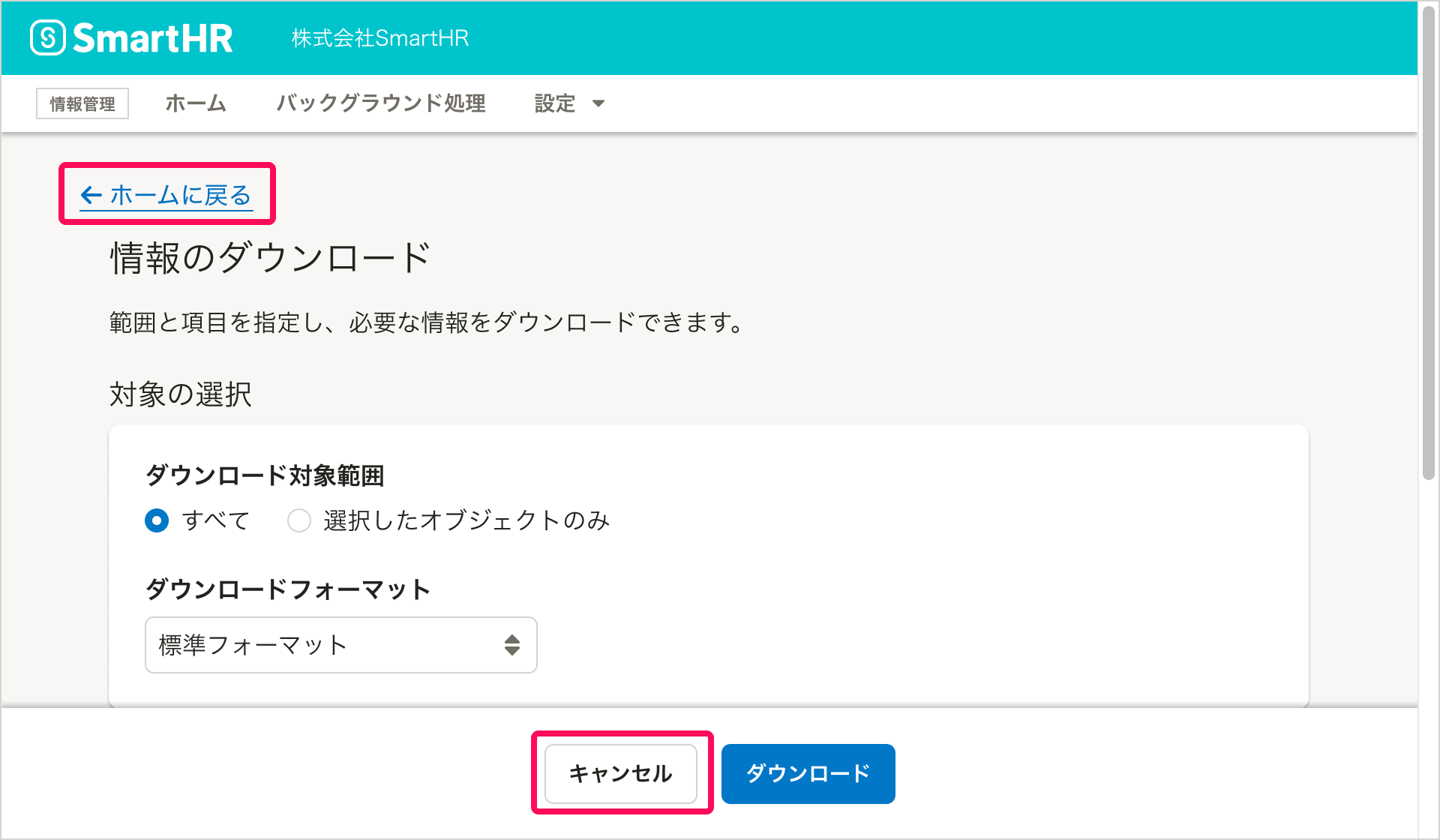The height and width of the screenshot is (840, 1440).
Task: Open the 設定 menu label
Action: click(x=555, y=103)
